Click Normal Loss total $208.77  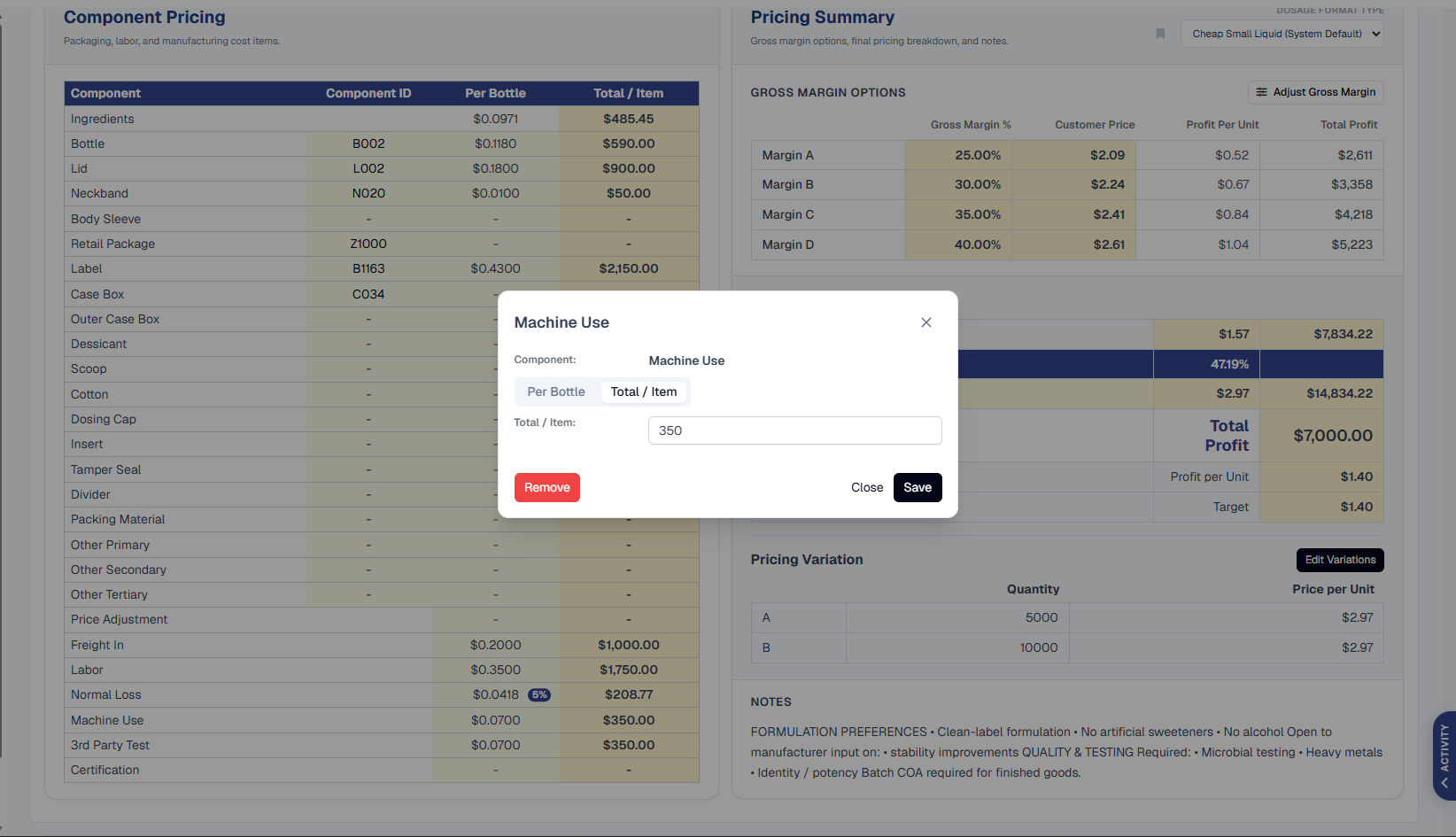click(x=629, y=694)
